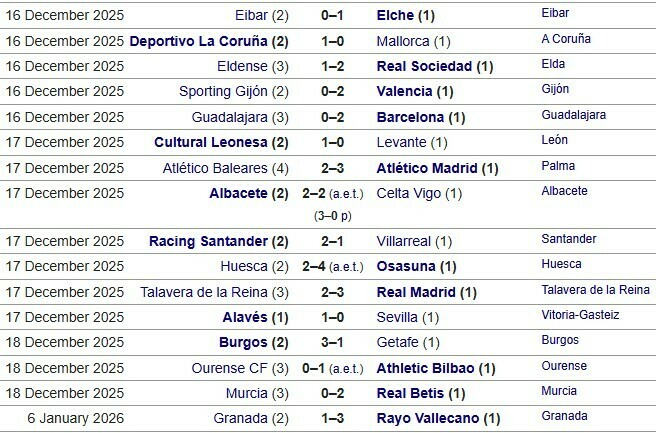Click Deportivo La Coruña team name
The image size is (656, 433).
[x=199, y=41]
